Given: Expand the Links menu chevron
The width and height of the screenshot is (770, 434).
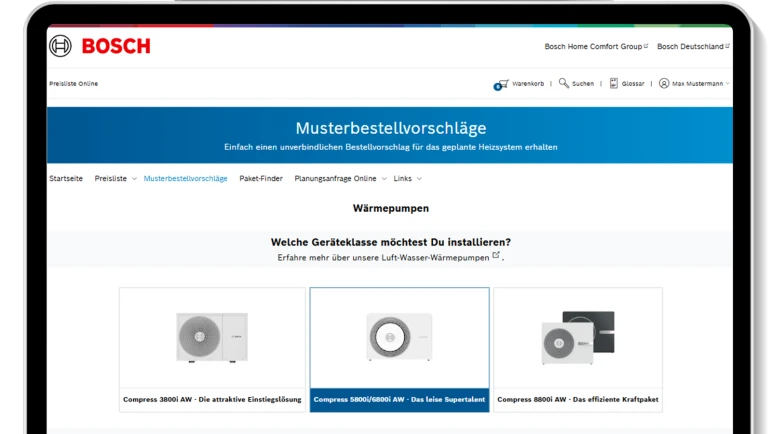Looking at the screenshot, I should point(419,179).
